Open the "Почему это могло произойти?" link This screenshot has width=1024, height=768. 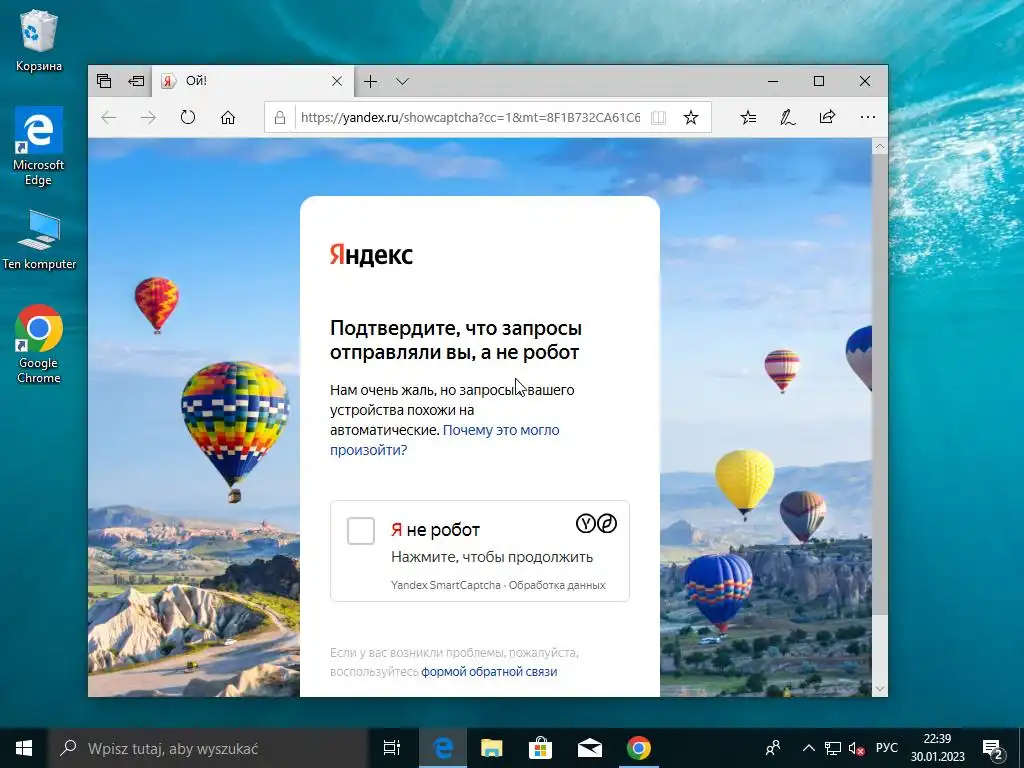pos(444,440)
